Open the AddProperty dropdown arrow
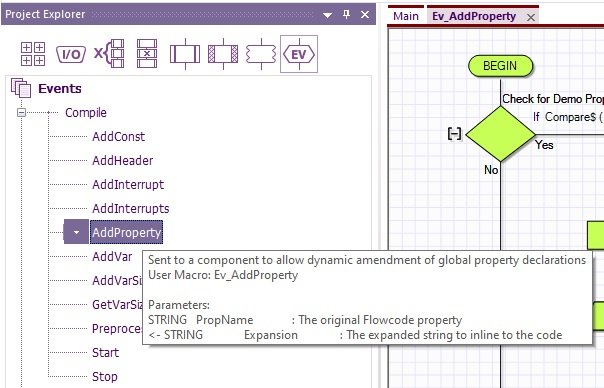Viewport: 604px width, 388px height. click(x=76, y=232)
